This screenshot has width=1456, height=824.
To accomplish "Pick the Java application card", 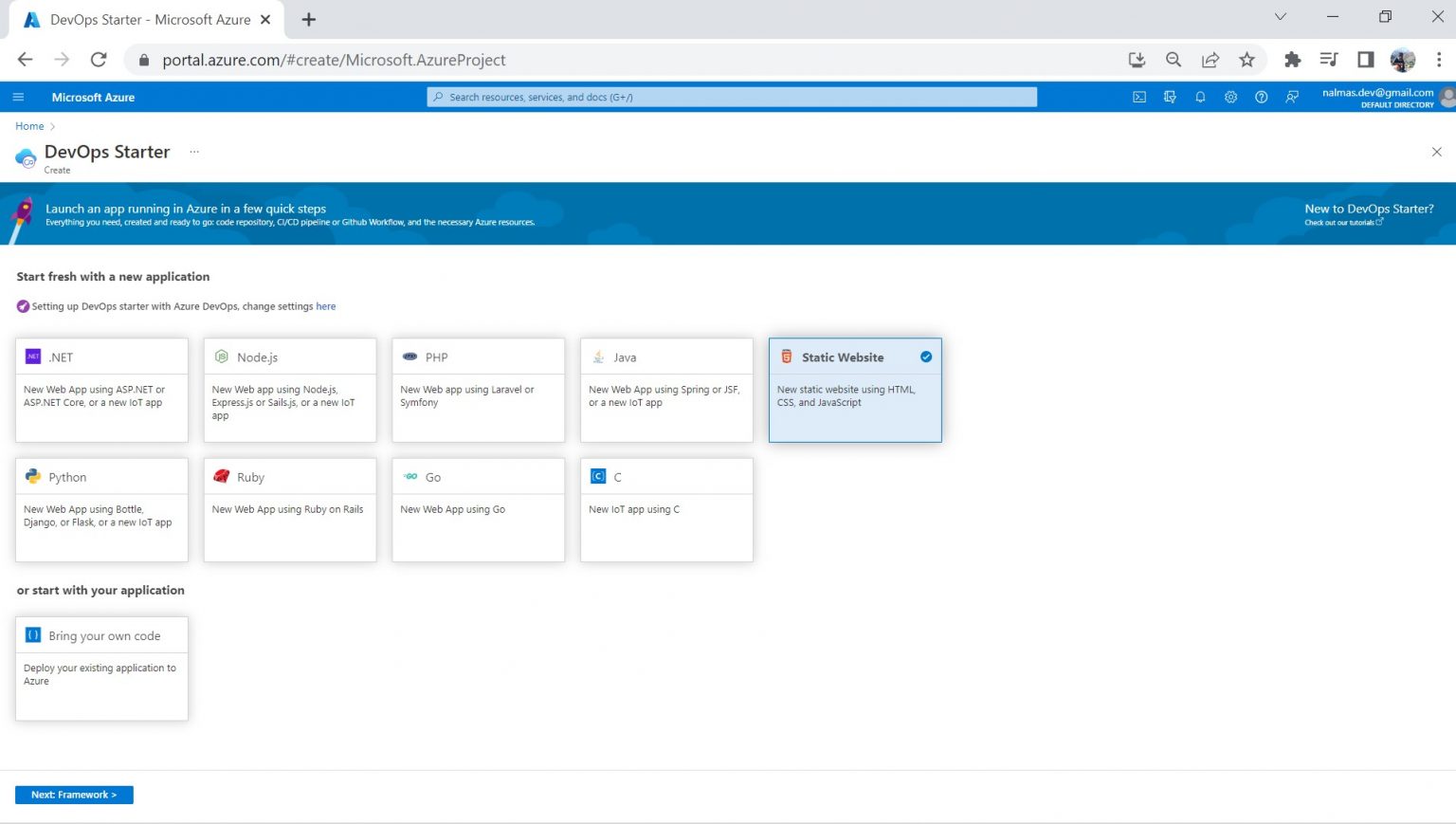I will 666,390.
